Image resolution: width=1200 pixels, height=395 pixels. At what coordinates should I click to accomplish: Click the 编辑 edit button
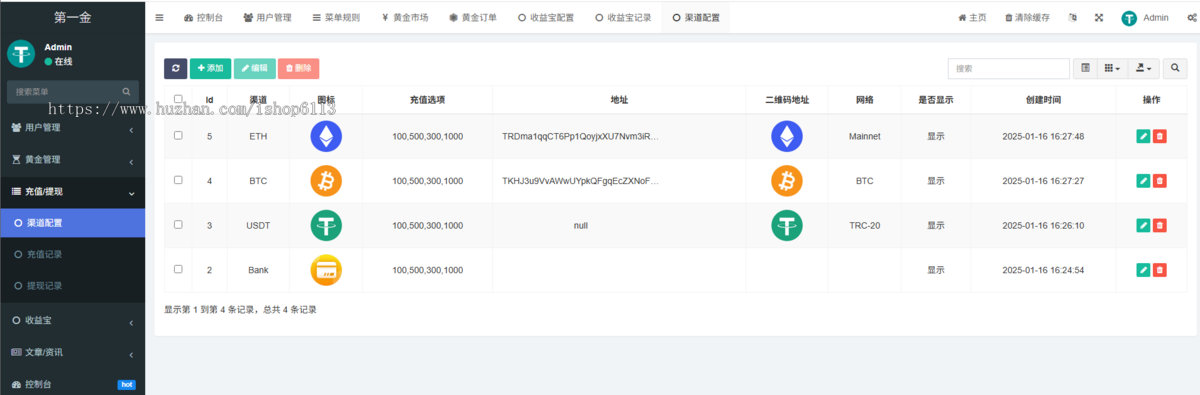pyautogui.click(x=254, y=68)
